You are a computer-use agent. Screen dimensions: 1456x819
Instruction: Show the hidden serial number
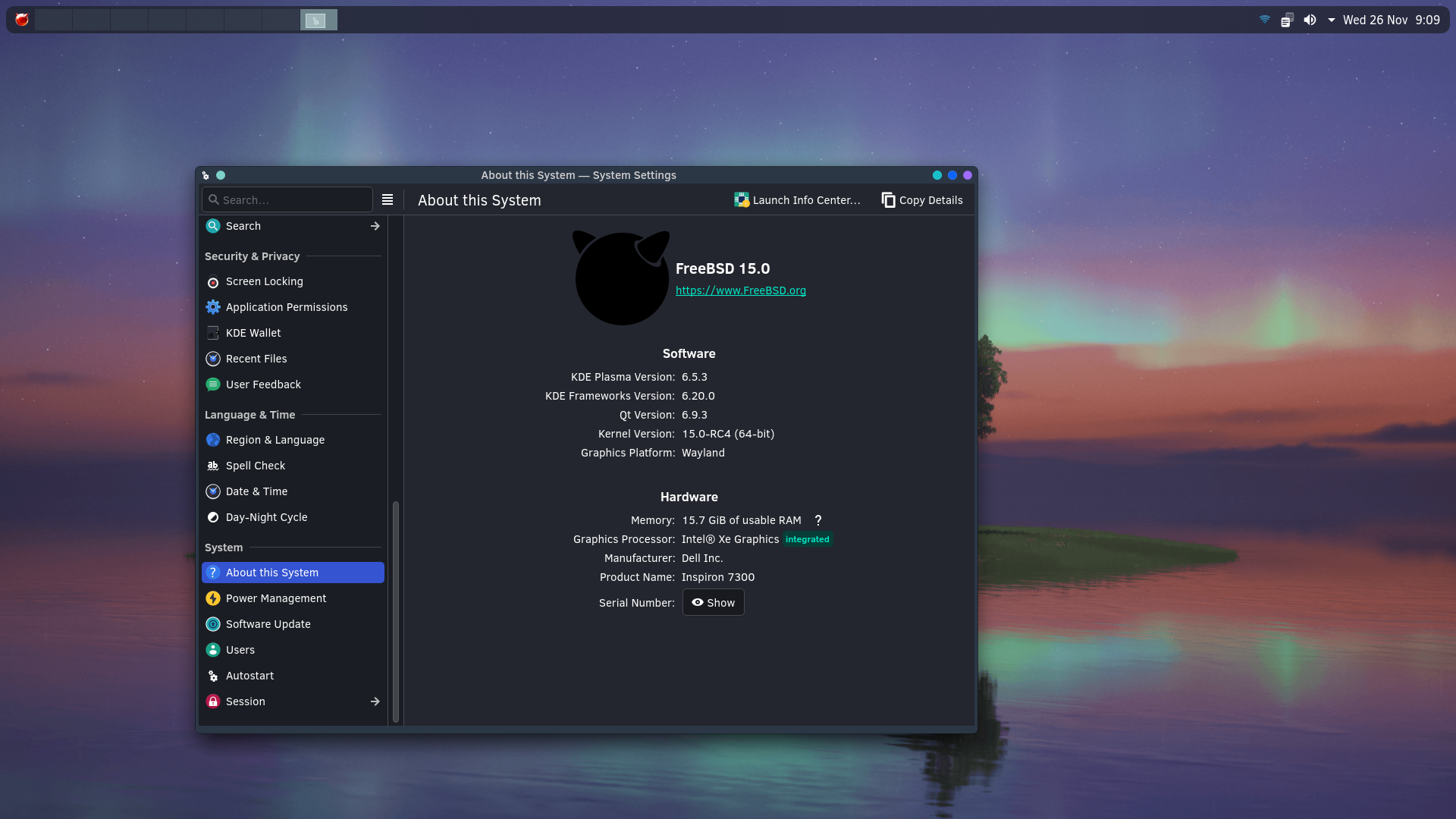coord(713,603)
